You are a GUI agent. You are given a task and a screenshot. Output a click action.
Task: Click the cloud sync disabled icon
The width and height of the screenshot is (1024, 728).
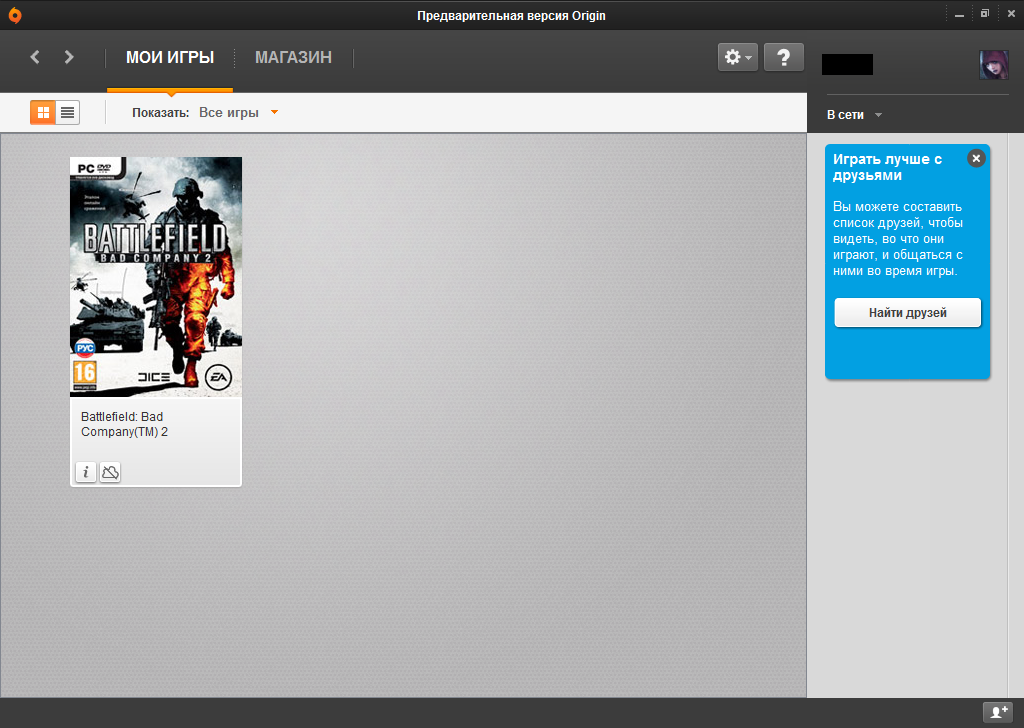[x=110, y=472]
